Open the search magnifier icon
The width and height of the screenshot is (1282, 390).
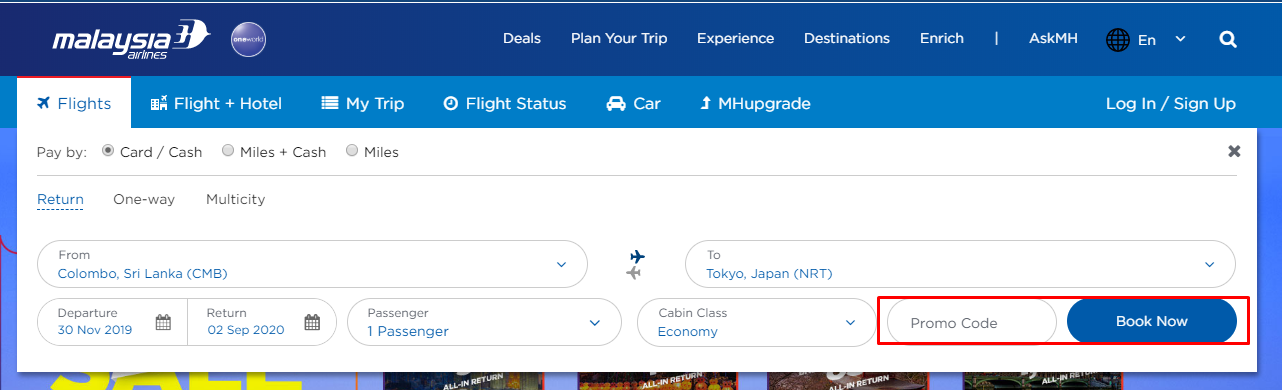pyautogui.click(x=1228, y=39)
